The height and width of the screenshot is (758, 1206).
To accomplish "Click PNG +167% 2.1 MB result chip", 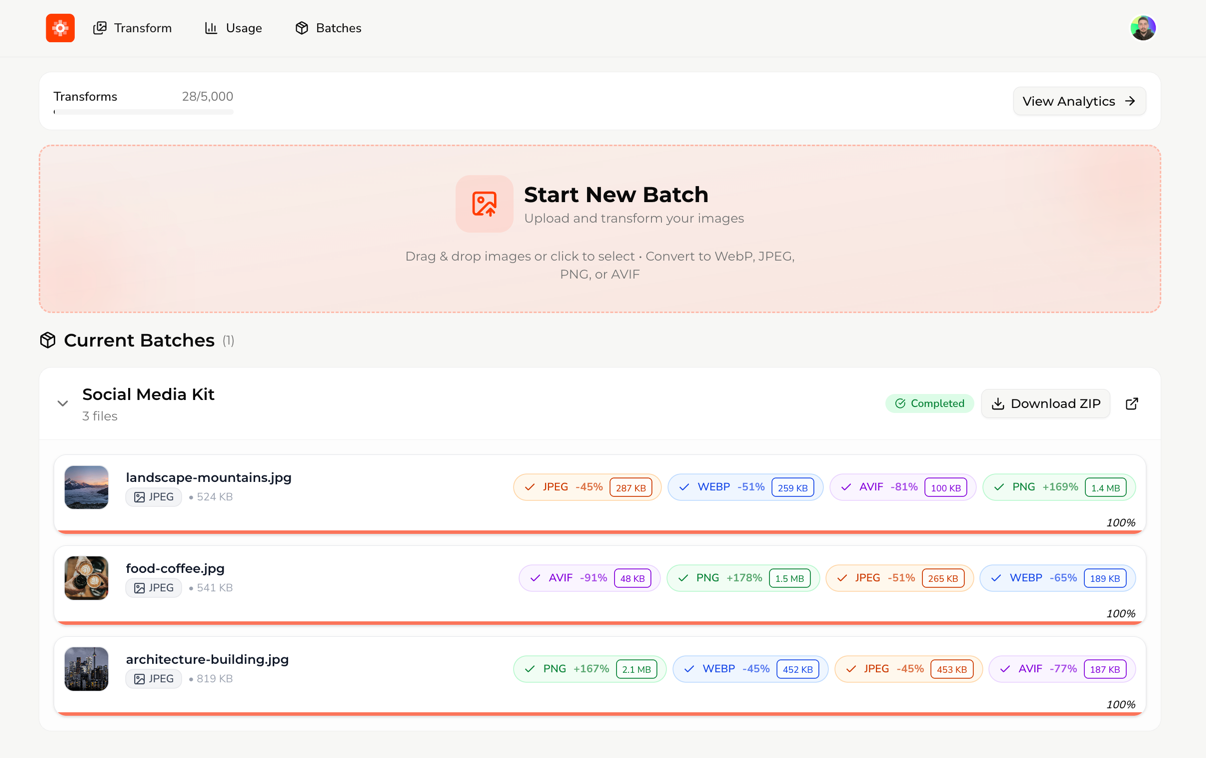I will (x=590, y=669).
